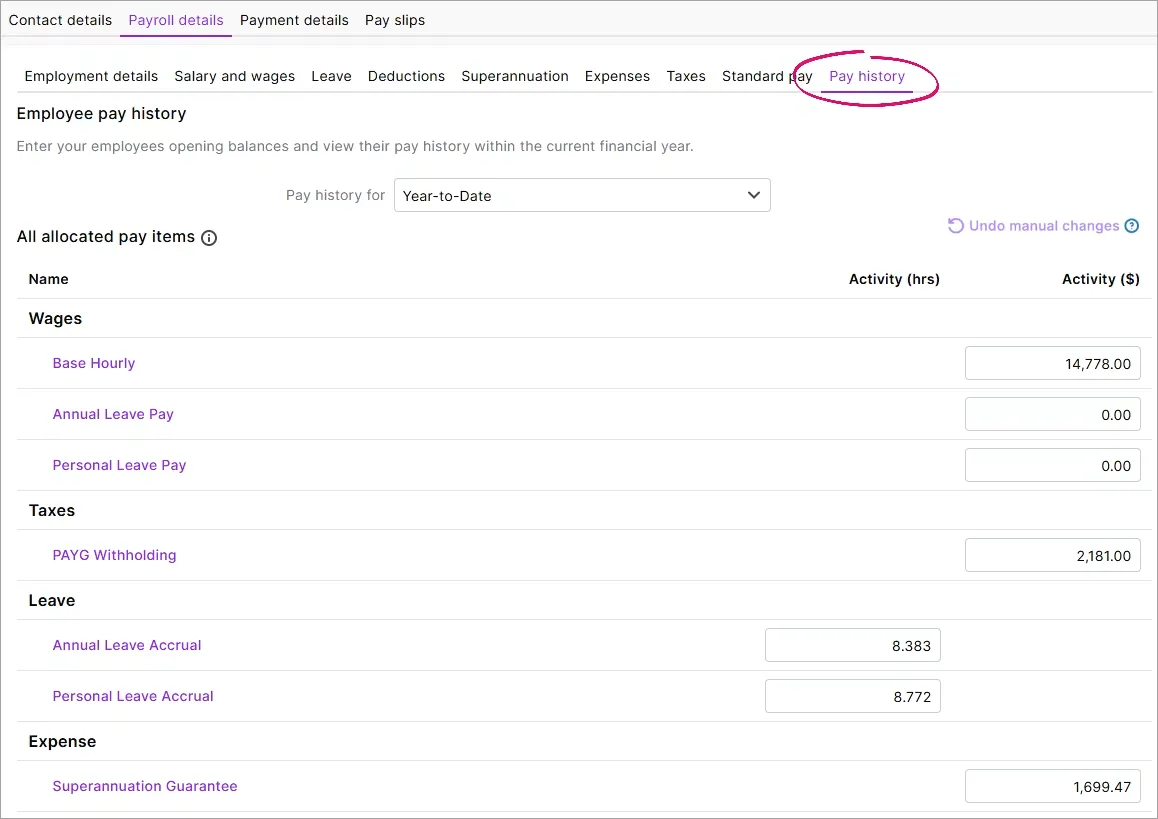Click the Activity ($) column header
The image size is (1158, 819).
(x=1100, y=279)
